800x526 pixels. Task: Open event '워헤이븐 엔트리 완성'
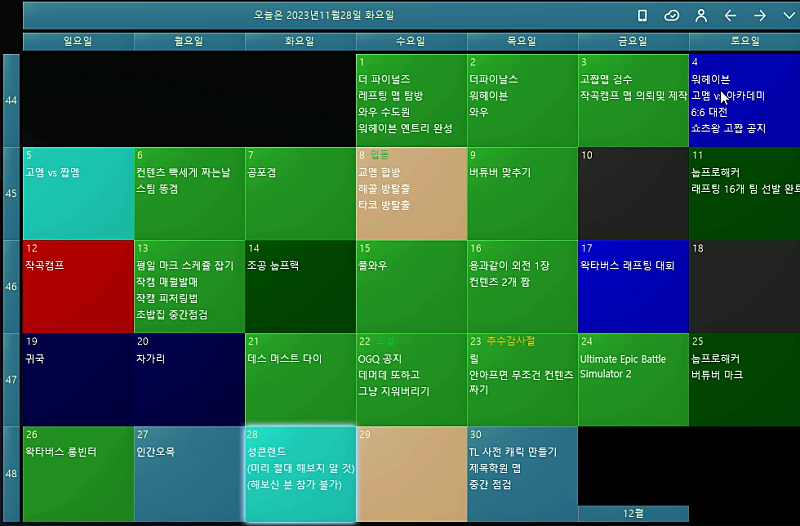point(405,129)
